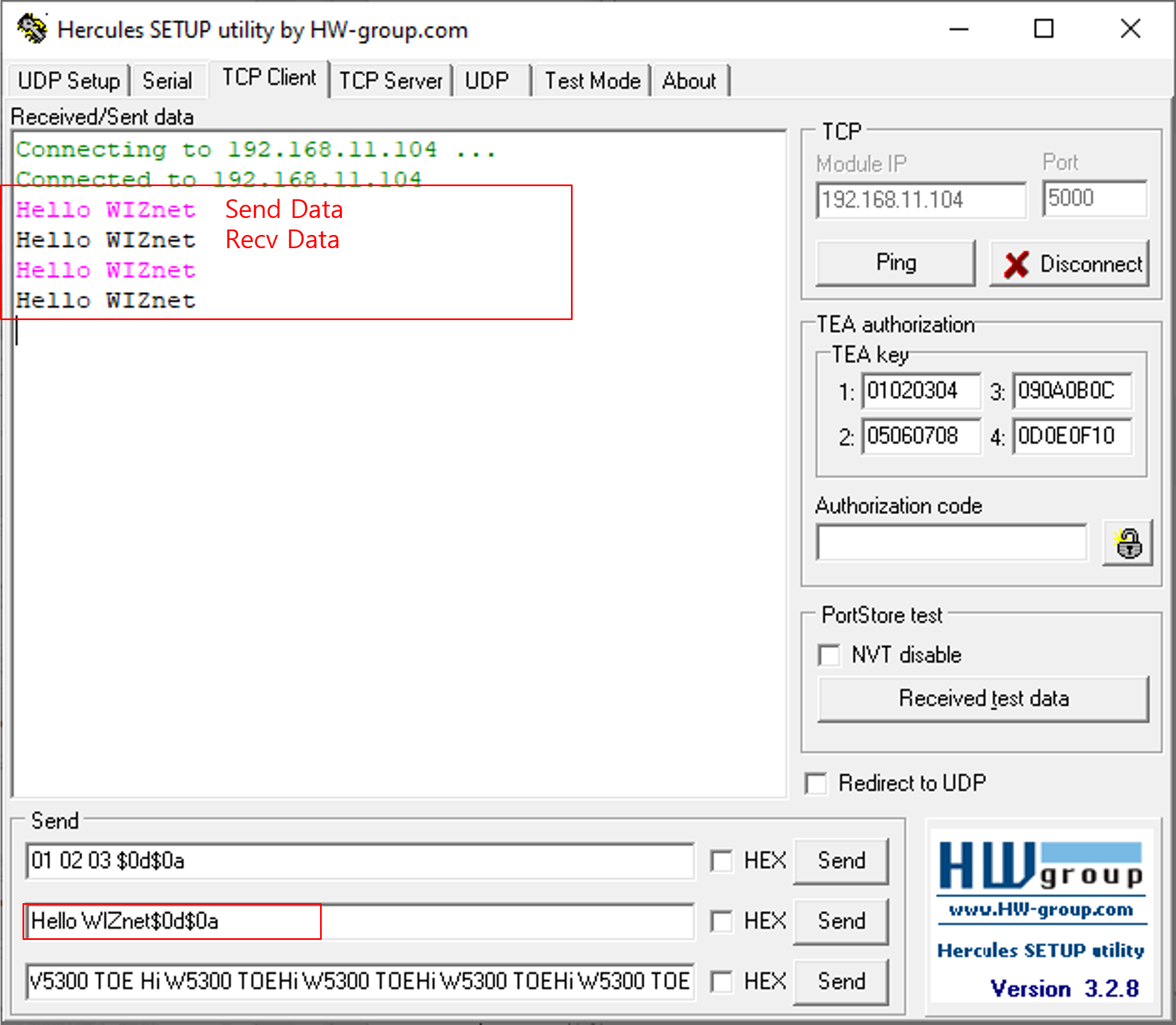Click the padlock icon beside Authorization code
1176x1025 pixels.
coord(1127,543)
